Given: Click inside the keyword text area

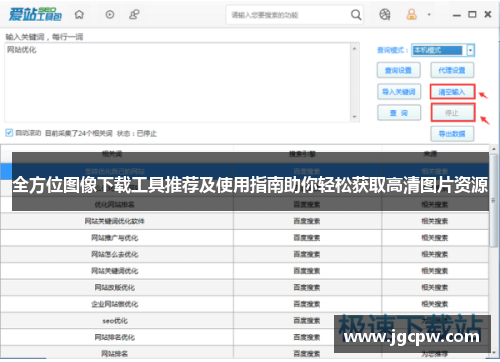Looking at the screenshot, I should click(178, 82).
